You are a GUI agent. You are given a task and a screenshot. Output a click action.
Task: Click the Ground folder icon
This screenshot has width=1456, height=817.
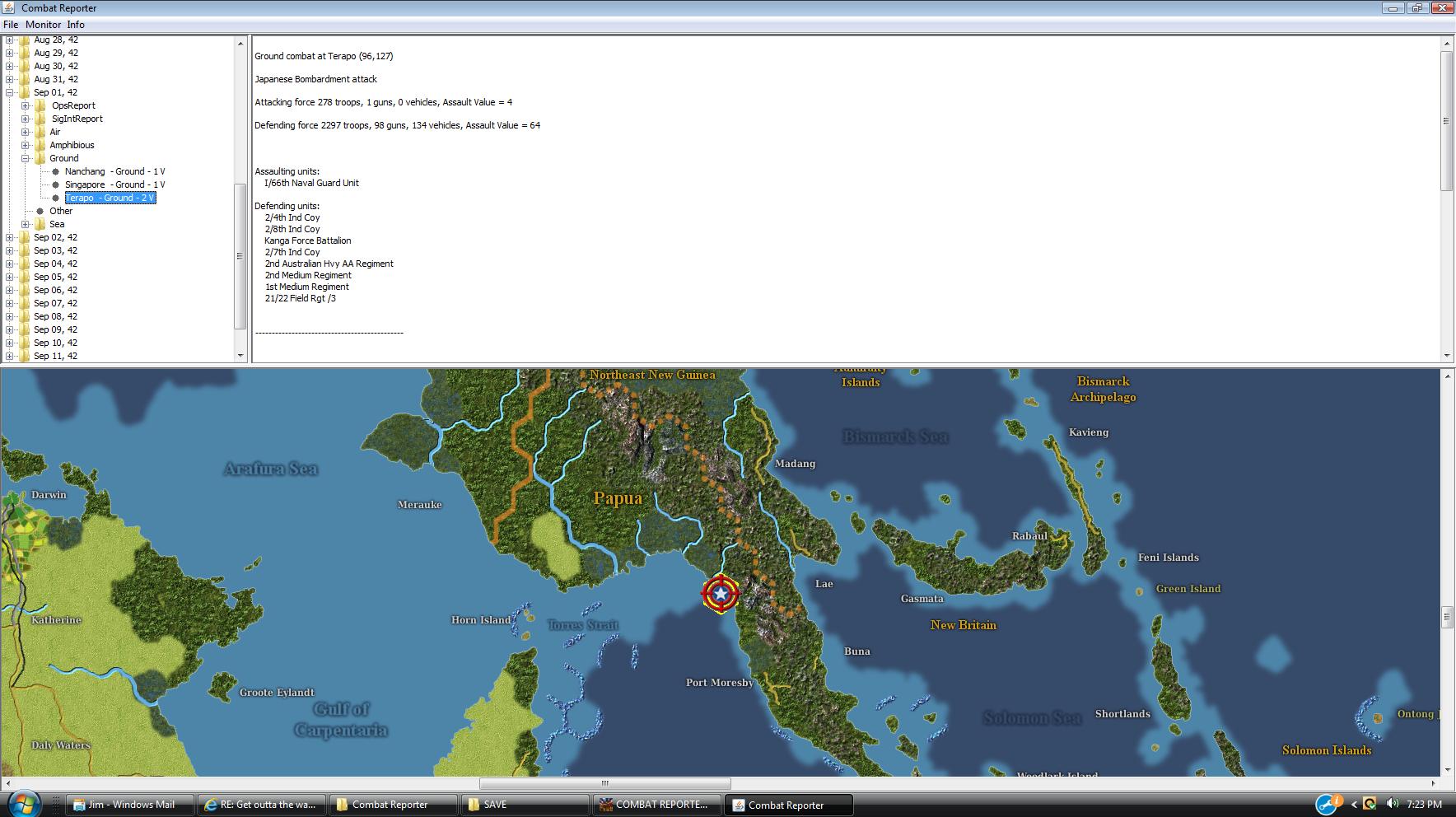click(x=40, y=158)
